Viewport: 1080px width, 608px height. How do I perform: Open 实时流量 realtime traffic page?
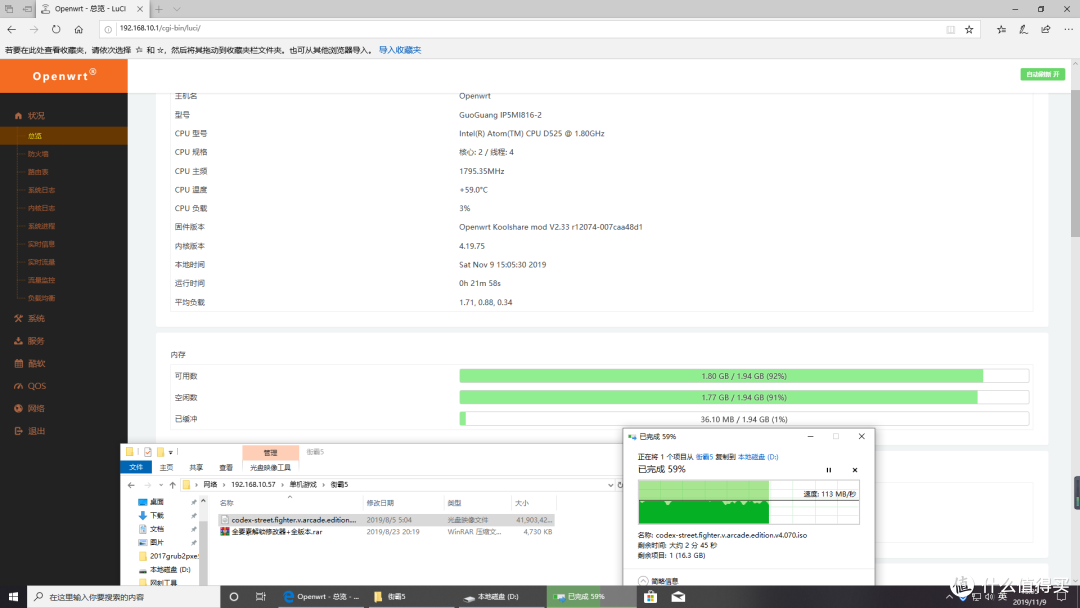pos(41,262)
